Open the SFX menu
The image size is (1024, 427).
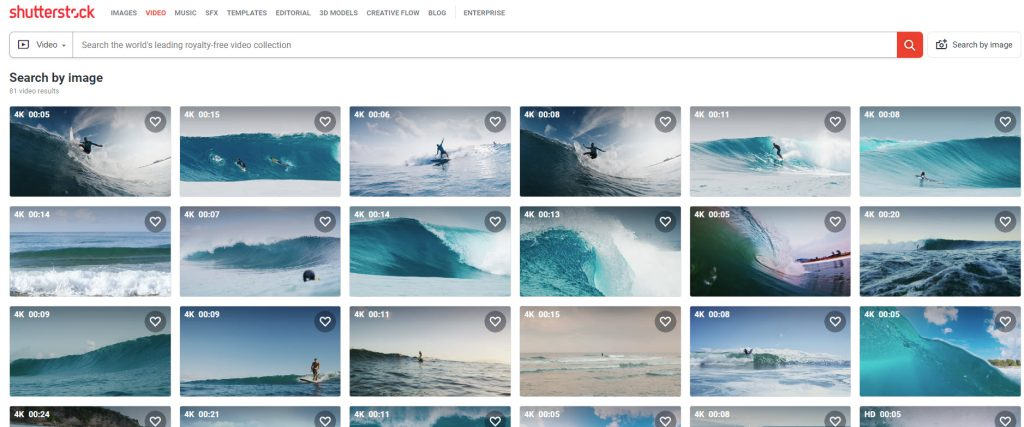(212, 13)
